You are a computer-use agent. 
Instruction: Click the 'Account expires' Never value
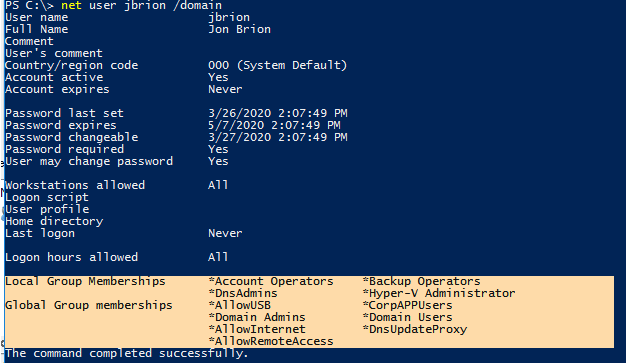click(225, 89)
